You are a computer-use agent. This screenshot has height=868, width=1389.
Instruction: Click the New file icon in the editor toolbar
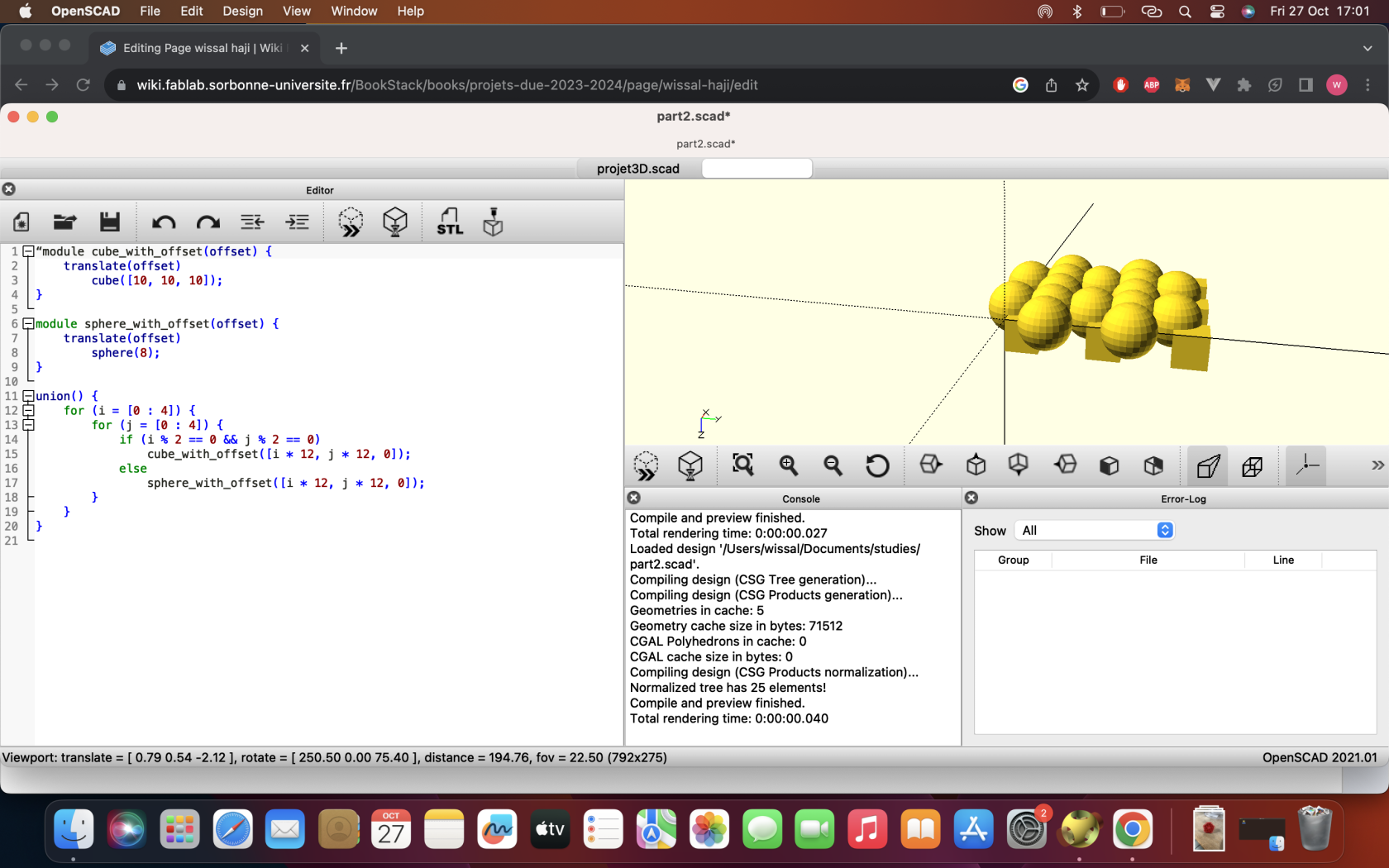21,222
